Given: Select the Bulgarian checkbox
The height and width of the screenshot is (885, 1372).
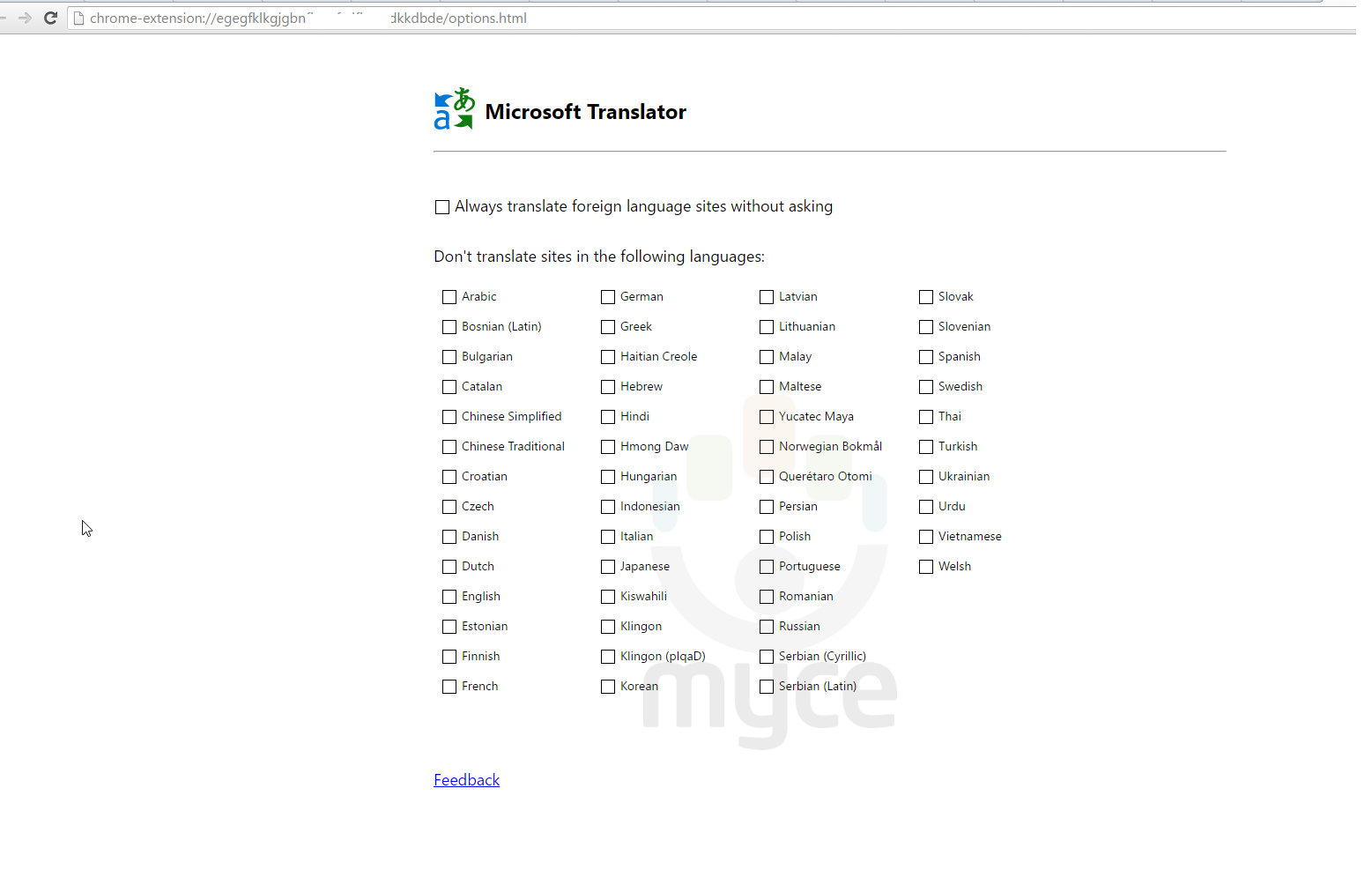Looking at the screenshot, I should tap(449, 357).
